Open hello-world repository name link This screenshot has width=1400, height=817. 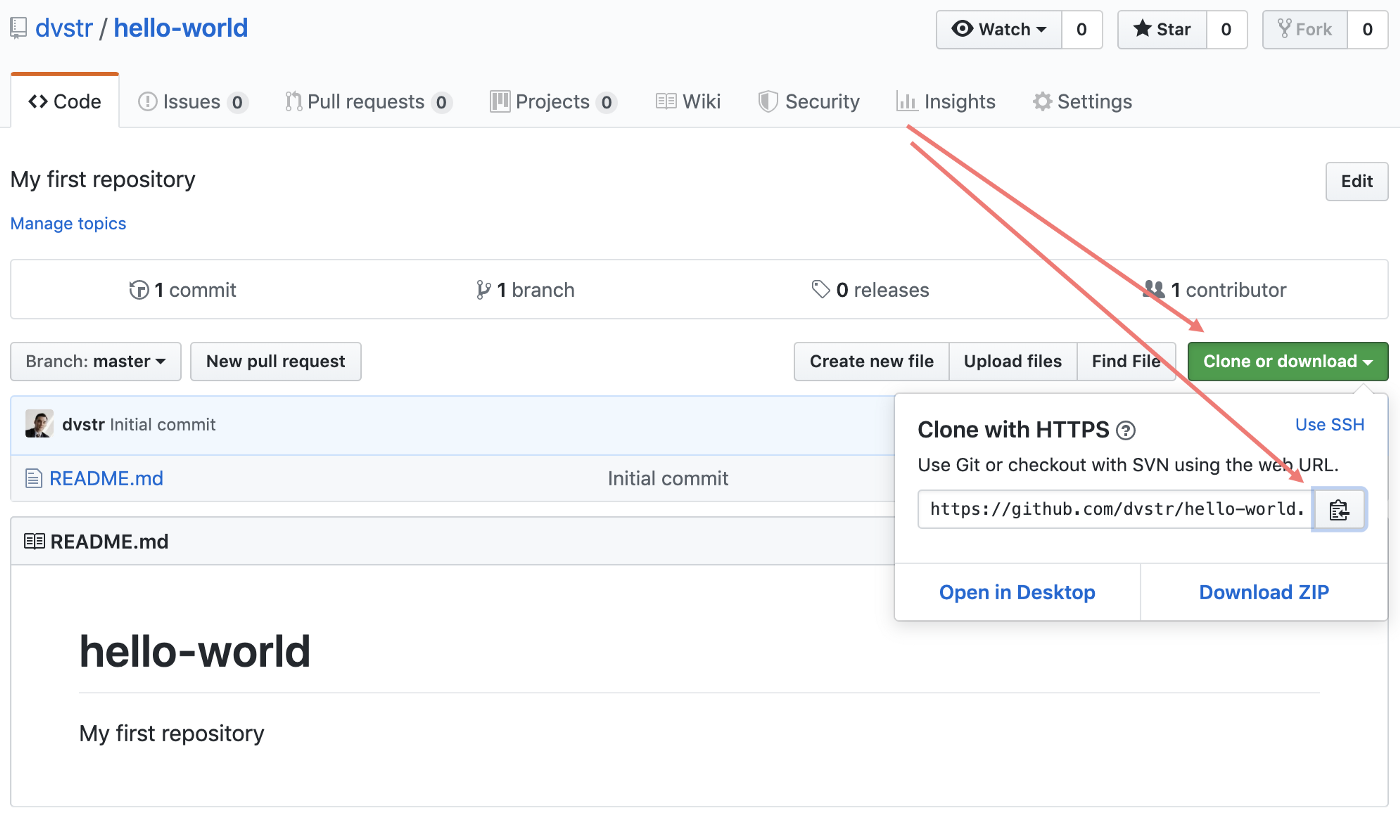coord(181,28)
